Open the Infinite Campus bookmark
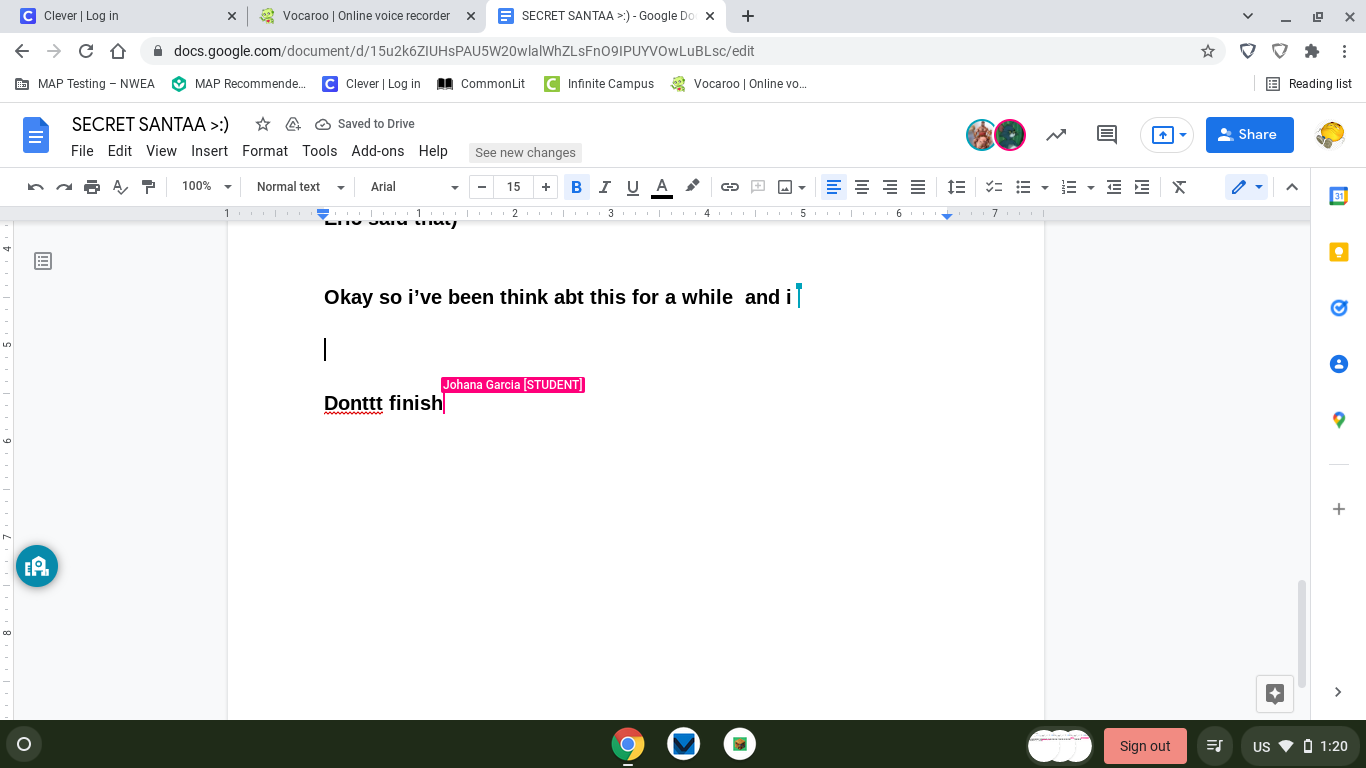Viewport: 1366px width, 768px height. click(x=599, y=84)
